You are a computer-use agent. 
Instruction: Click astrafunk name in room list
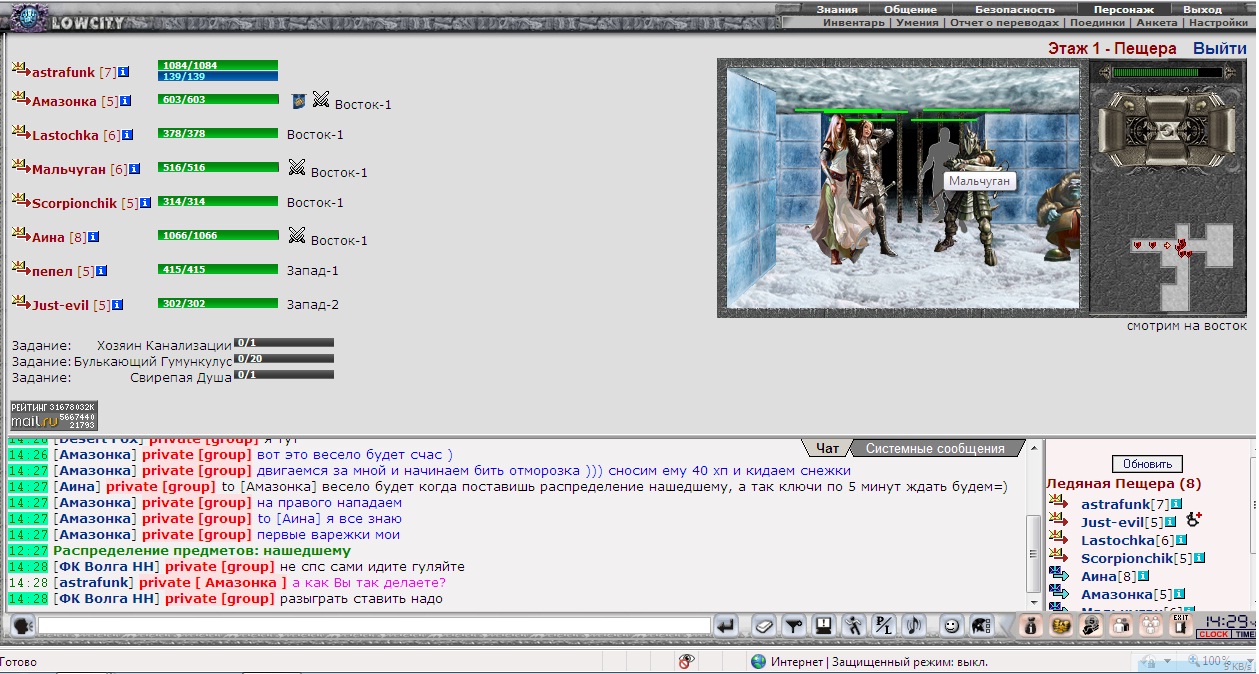click(x=1115, y=504)
